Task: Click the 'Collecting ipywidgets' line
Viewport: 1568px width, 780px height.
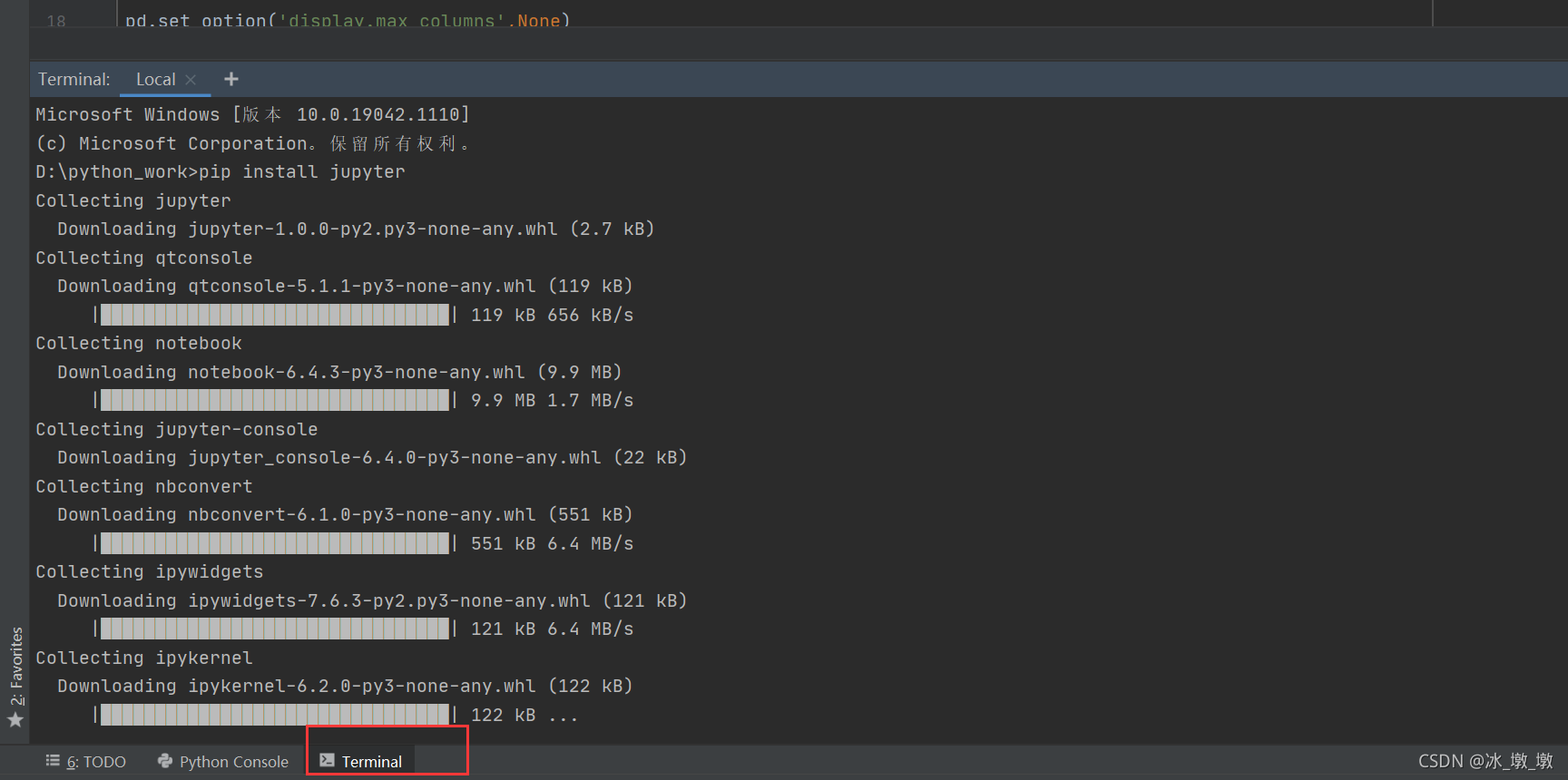Action: point(150,571)
